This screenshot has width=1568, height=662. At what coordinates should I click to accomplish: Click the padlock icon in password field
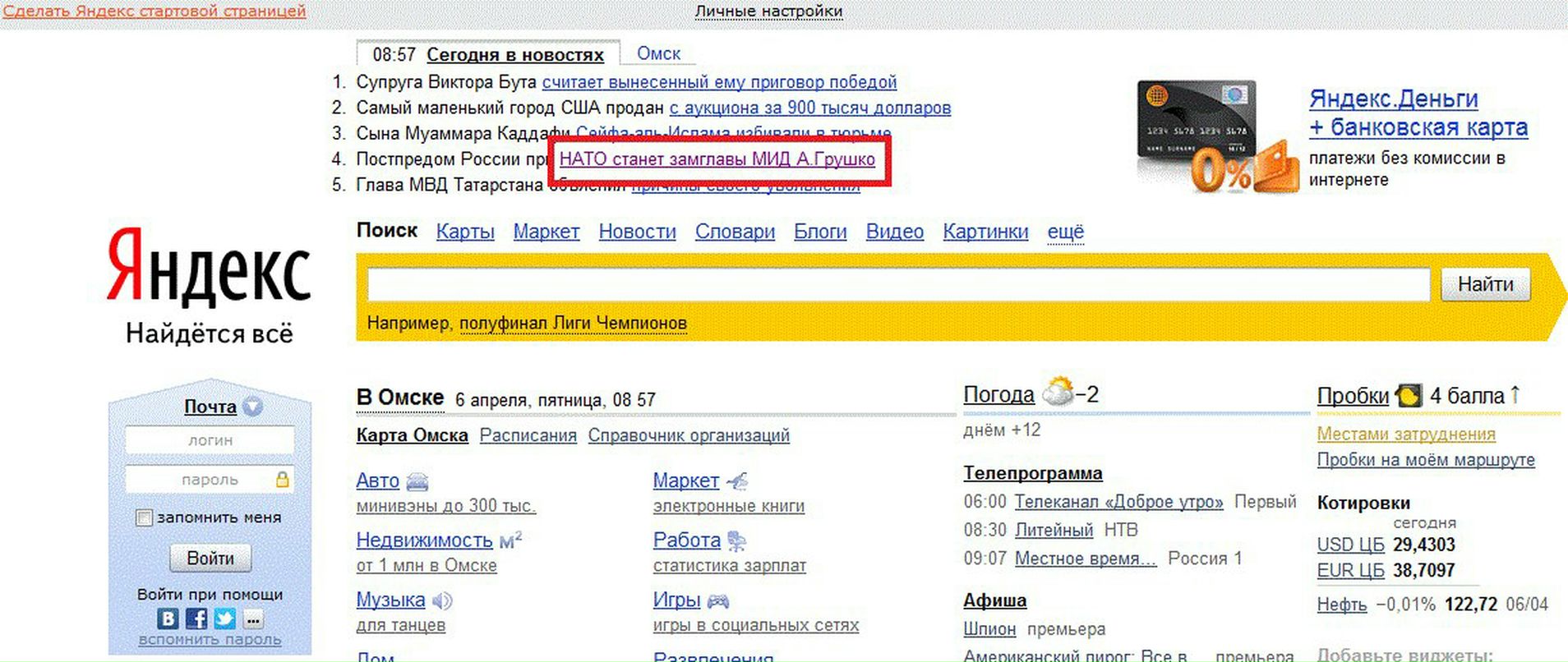(x=282, y=479)
